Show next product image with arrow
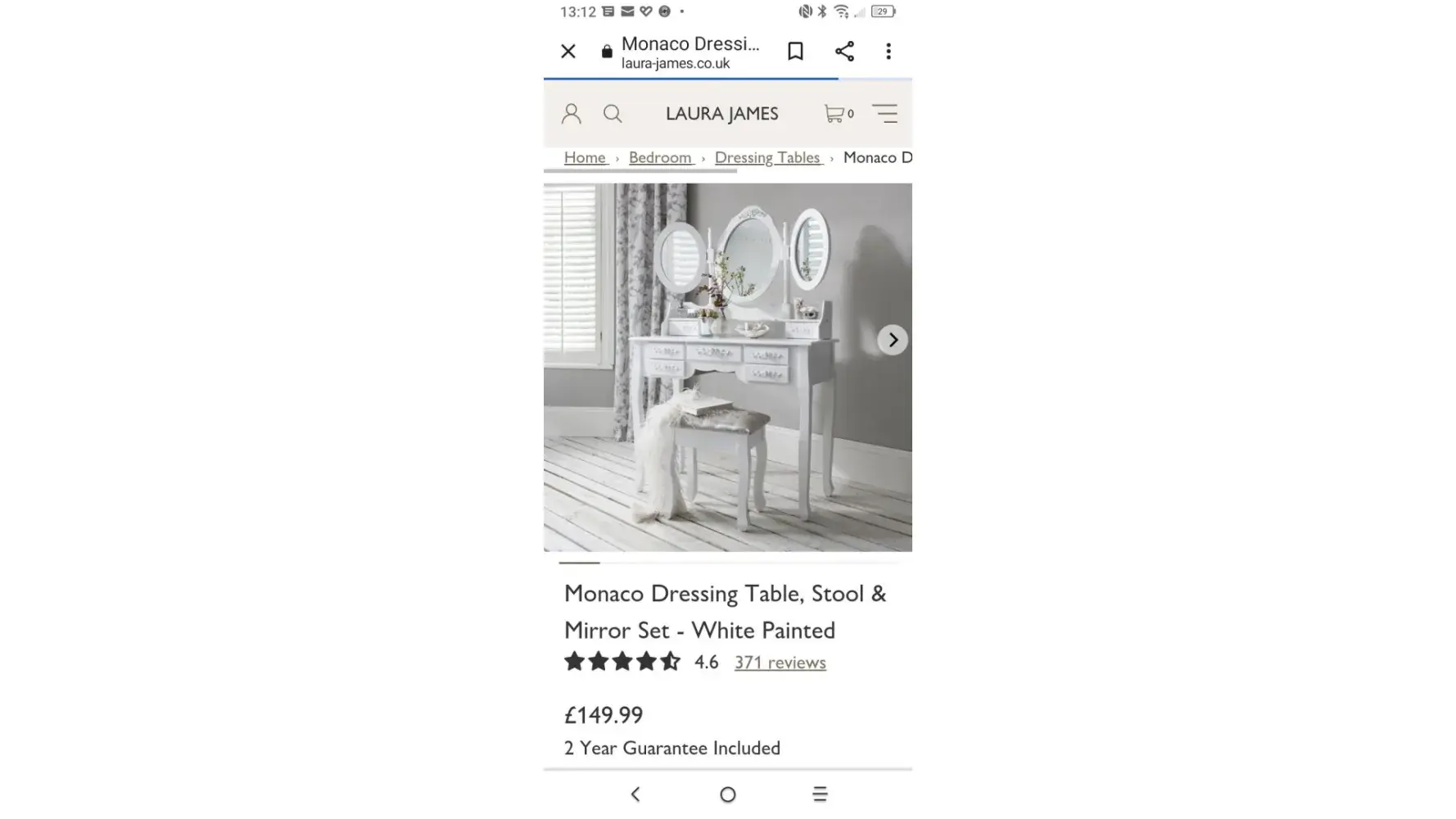The width and height of the screenshot is (1456, 819). pyautogui.click(x=893, y=340)
